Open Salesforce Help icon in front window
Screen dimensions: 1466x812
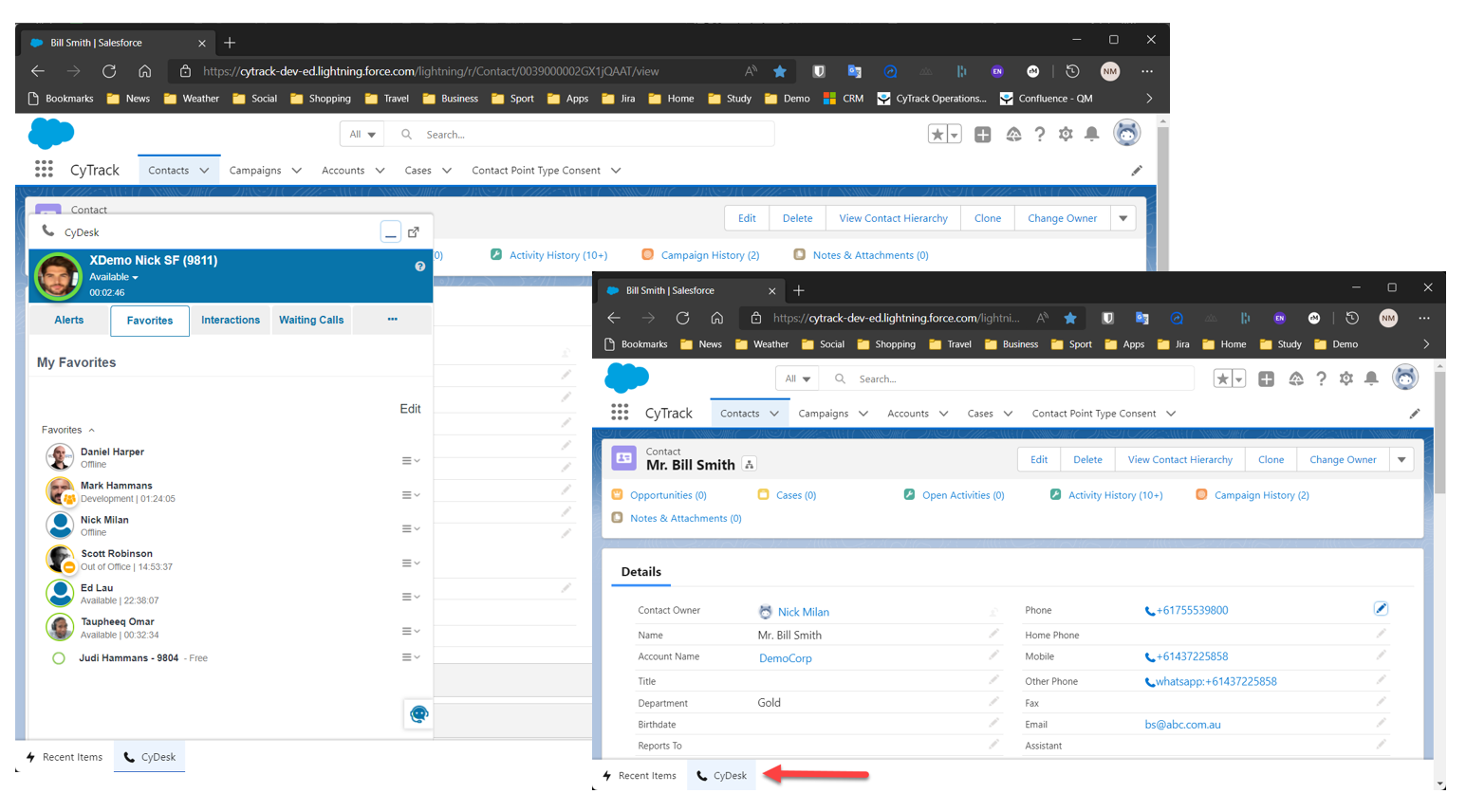[x=1321, y=378]
